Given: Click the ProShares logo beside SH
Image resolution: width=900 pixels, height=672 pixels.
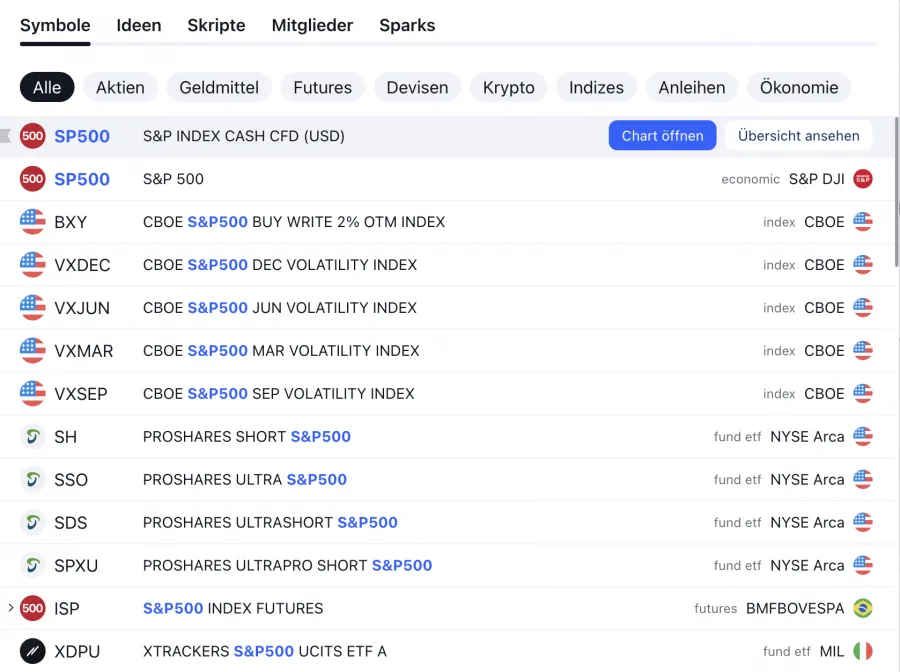Looking at the screenshot, I should tap(33, 437).
